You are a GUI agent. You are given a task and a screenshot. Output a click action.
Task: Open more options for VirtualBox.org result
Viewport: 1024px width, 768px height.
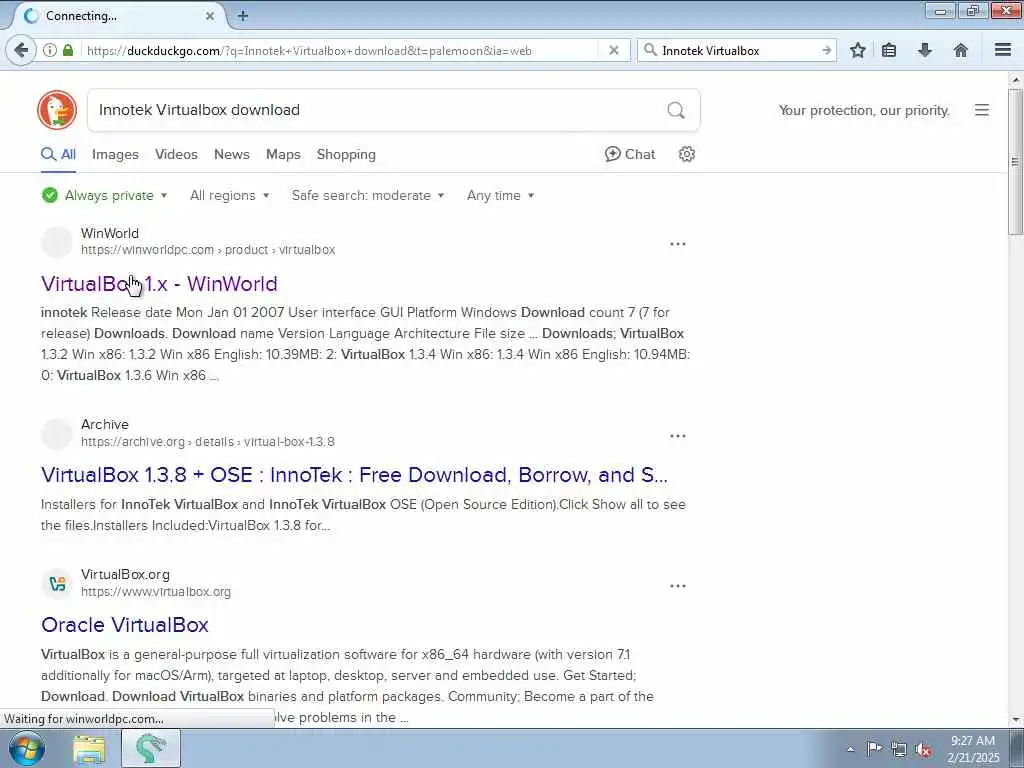678,586
